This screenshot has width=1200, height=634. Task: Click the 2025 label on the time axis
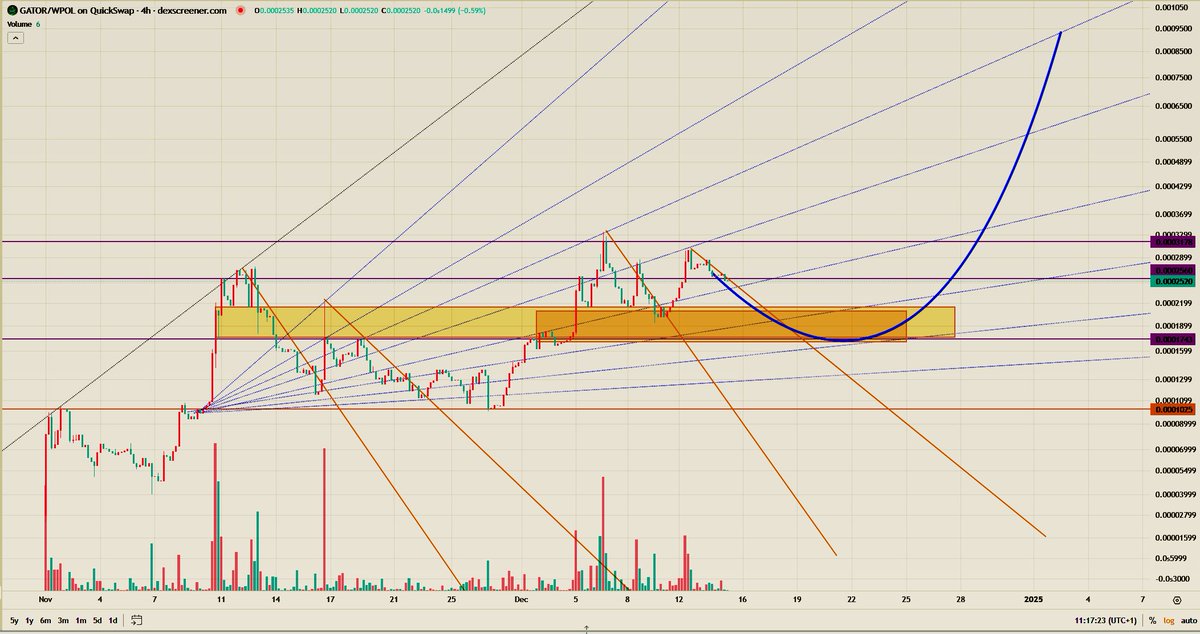pos(1034,598)
